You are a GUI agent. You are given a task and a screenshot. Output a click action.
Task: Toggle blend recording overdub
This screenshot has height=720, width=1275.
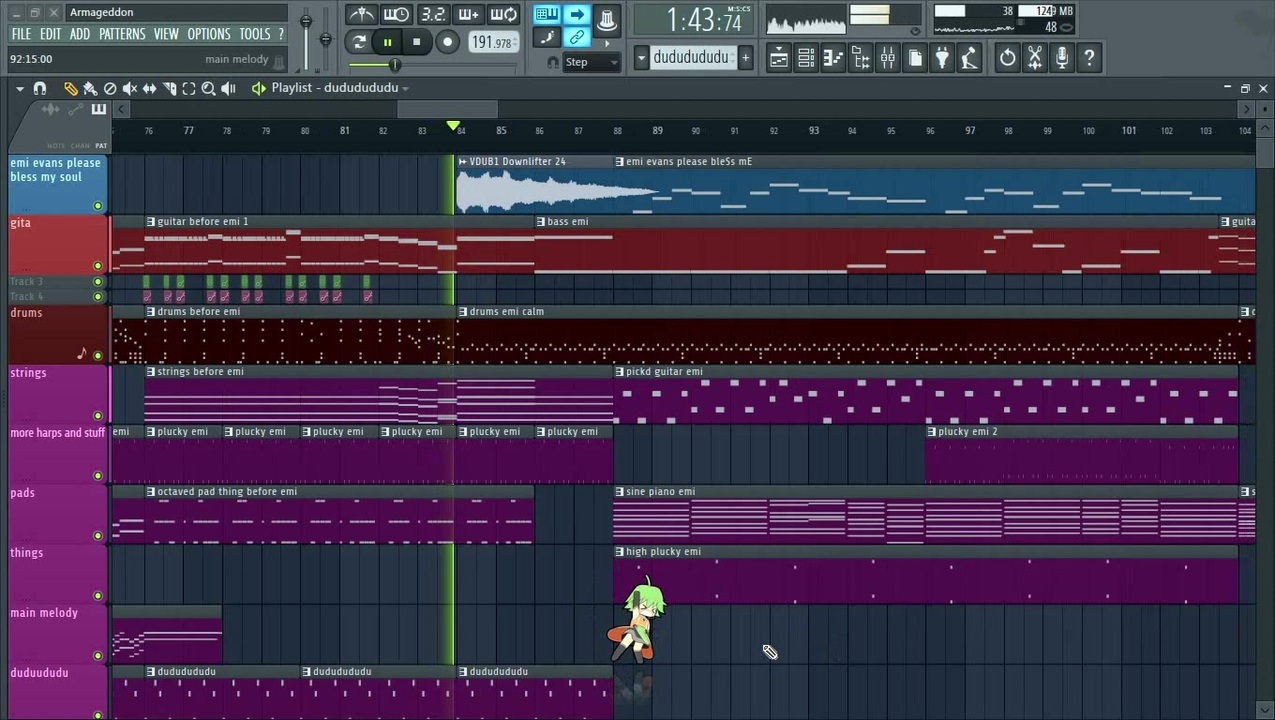click(467, 14)
